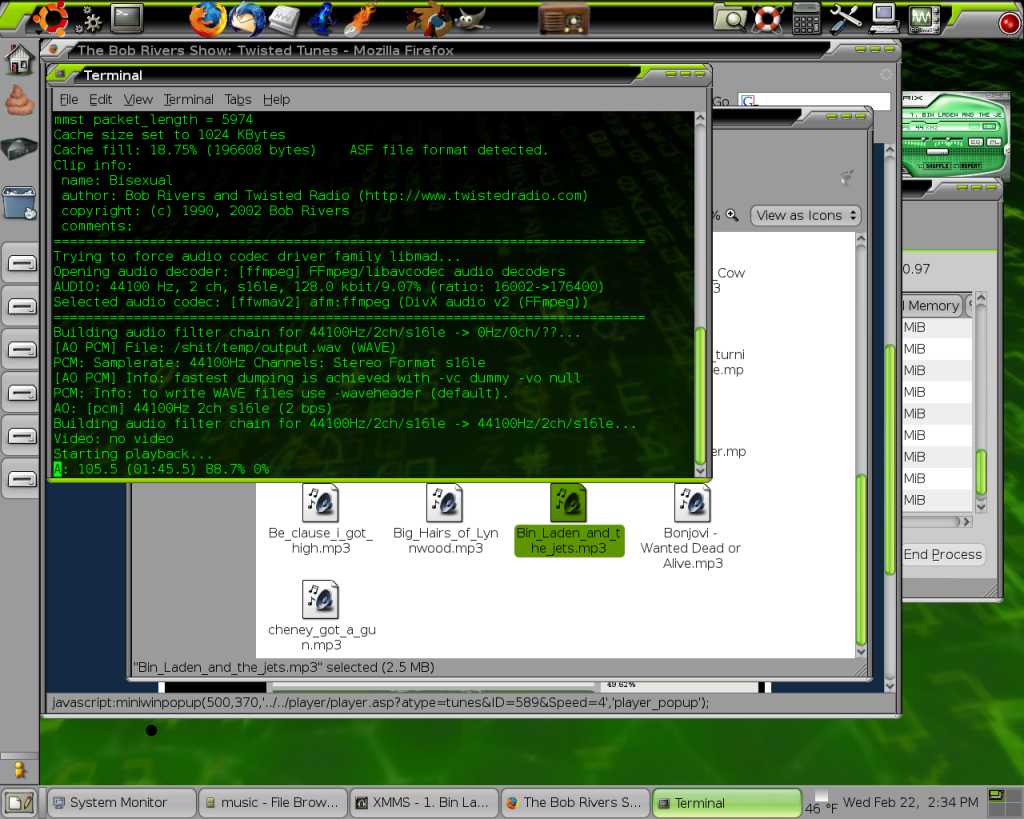Open the Help menu in Terminal
The height and width of the screenshot is (819, 1024).
point(276,99)
